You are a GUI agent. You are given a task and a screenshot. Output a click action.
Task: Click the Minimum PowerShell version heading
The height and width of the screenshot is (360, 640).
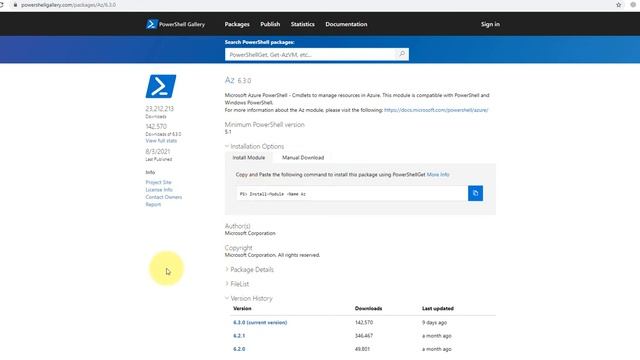tap(264, 124)
